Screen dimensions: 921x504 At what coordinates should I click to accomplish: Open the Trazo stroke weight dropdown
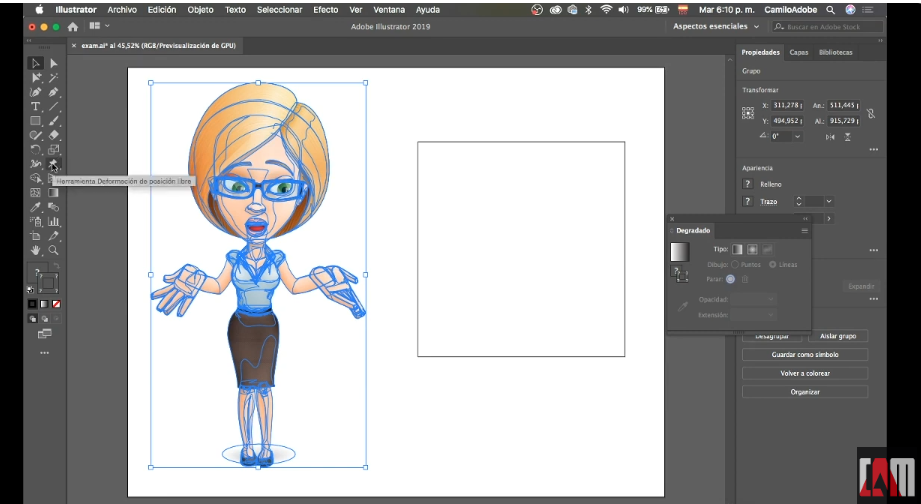pyautogui.click(x=828, y=202)
